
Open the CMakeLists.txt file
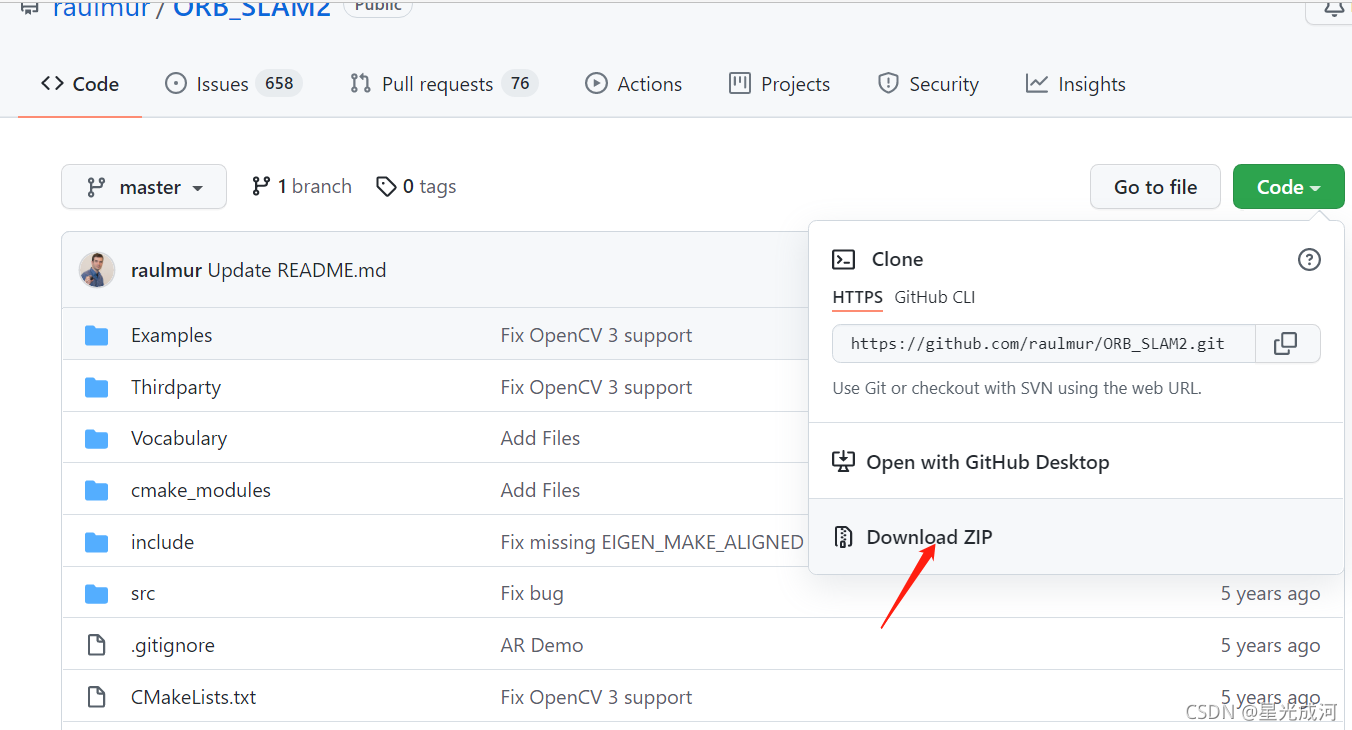193,697
